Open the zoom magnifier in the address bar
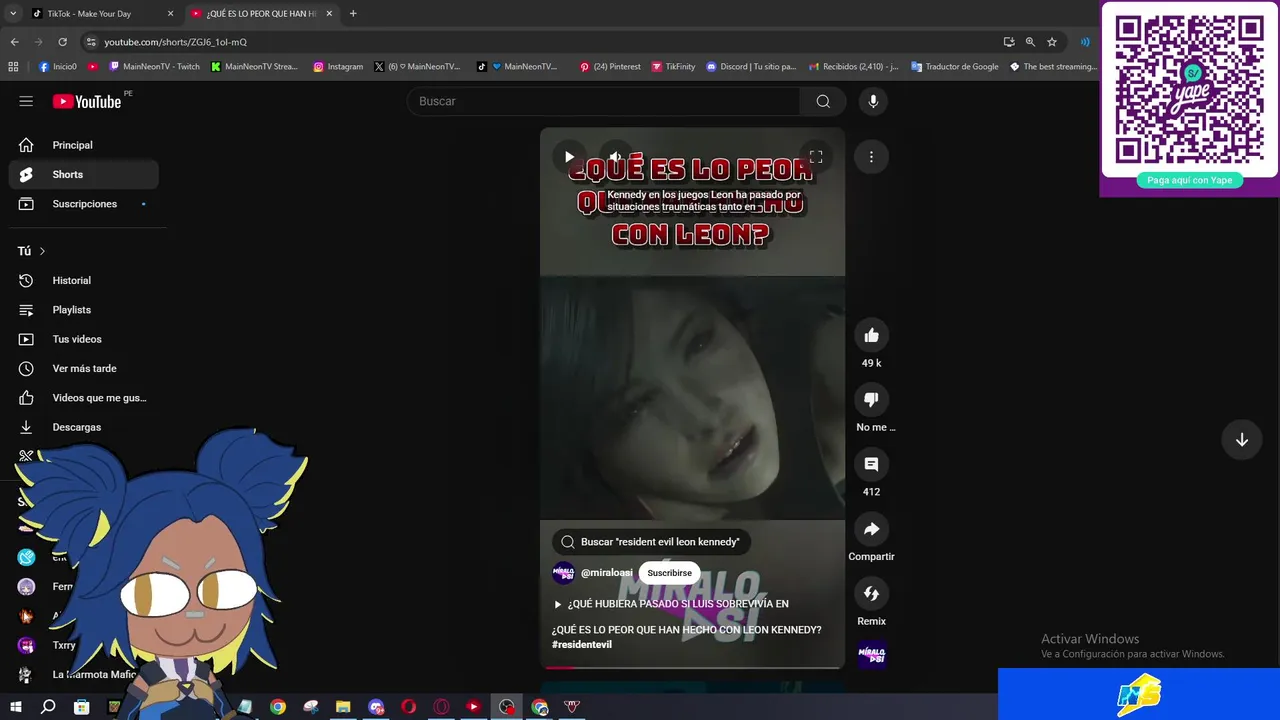The height and width of the screenshot is (720, 1280). (x=1030, y=42)
